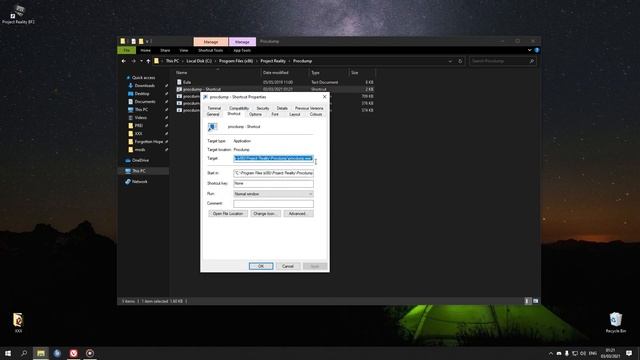The height and width of the screenshot is (360, 640).
Task: Click Program Files (x86) breadcrumb
Action: [x=236, y=61]
